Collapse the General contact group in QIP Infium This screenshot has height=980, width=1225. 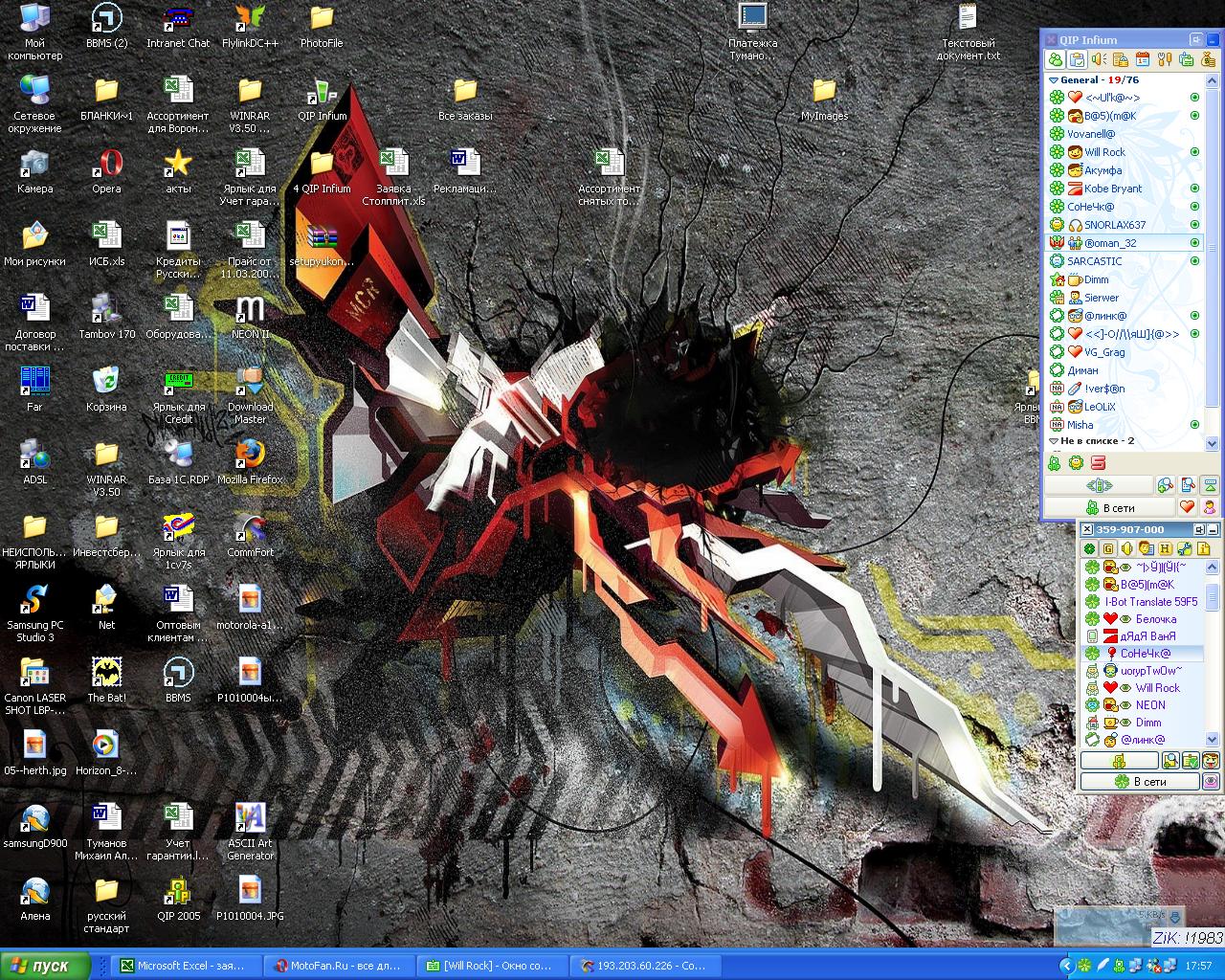click(1054, 80)
